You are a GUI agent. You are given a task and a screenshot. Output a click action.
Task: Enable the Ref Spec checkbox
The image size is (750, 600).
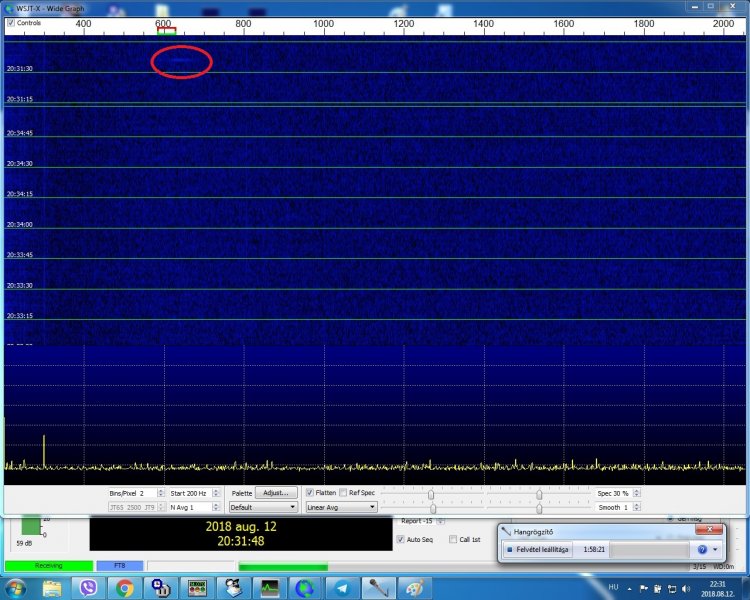343,493
